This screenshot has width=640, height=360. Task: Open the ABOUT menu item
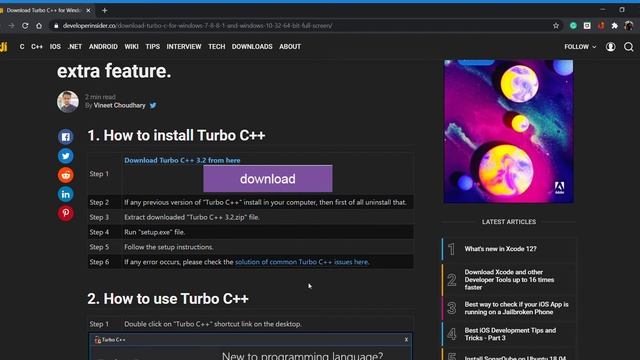(290, 47)
